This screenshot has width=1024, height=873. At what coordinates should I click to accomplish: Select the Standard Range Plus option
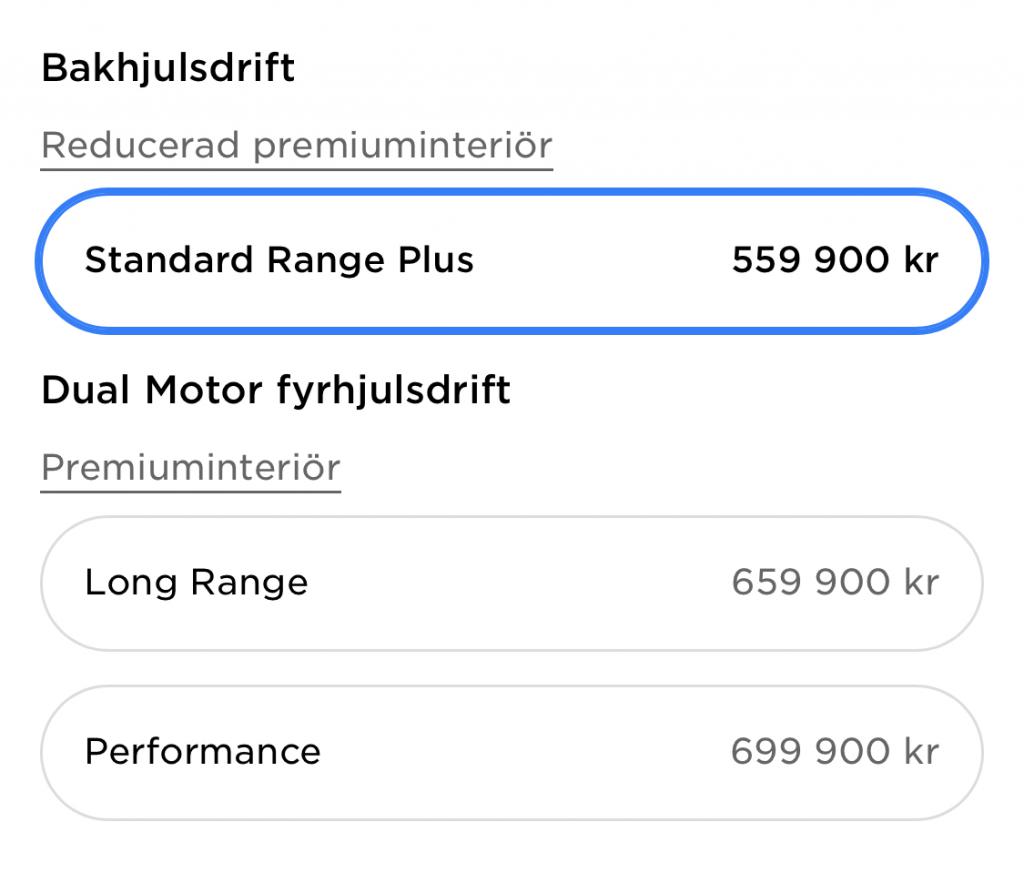coord(512,261)
